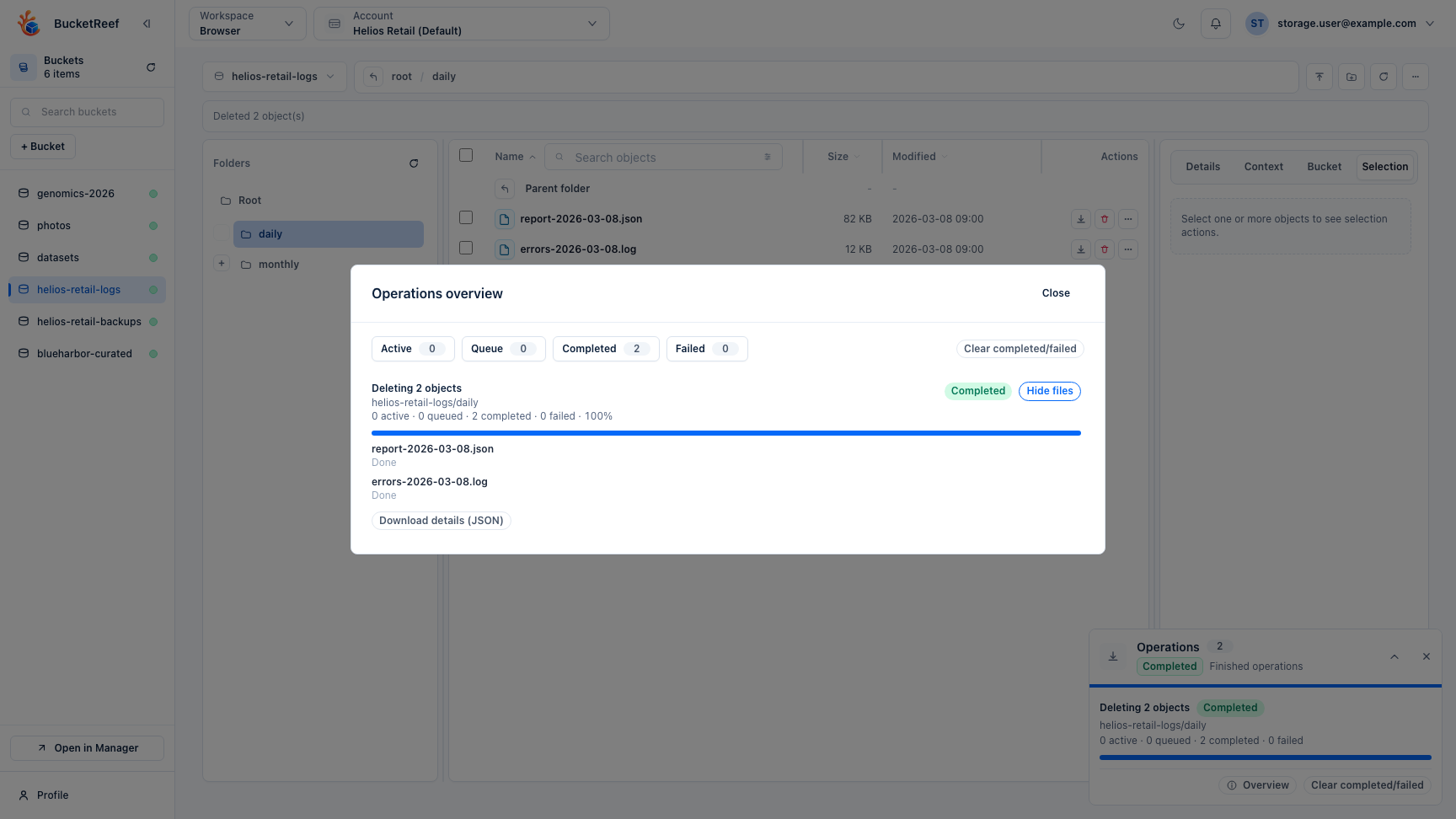Toggle dark mode moon icon

click(x=1179, y=24)
